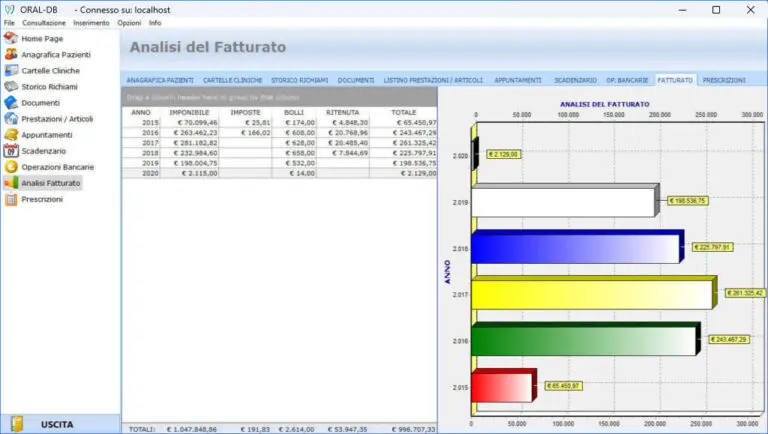
Task: Click the yellow 2017 chart bar
Action: [x=593, y=294]
